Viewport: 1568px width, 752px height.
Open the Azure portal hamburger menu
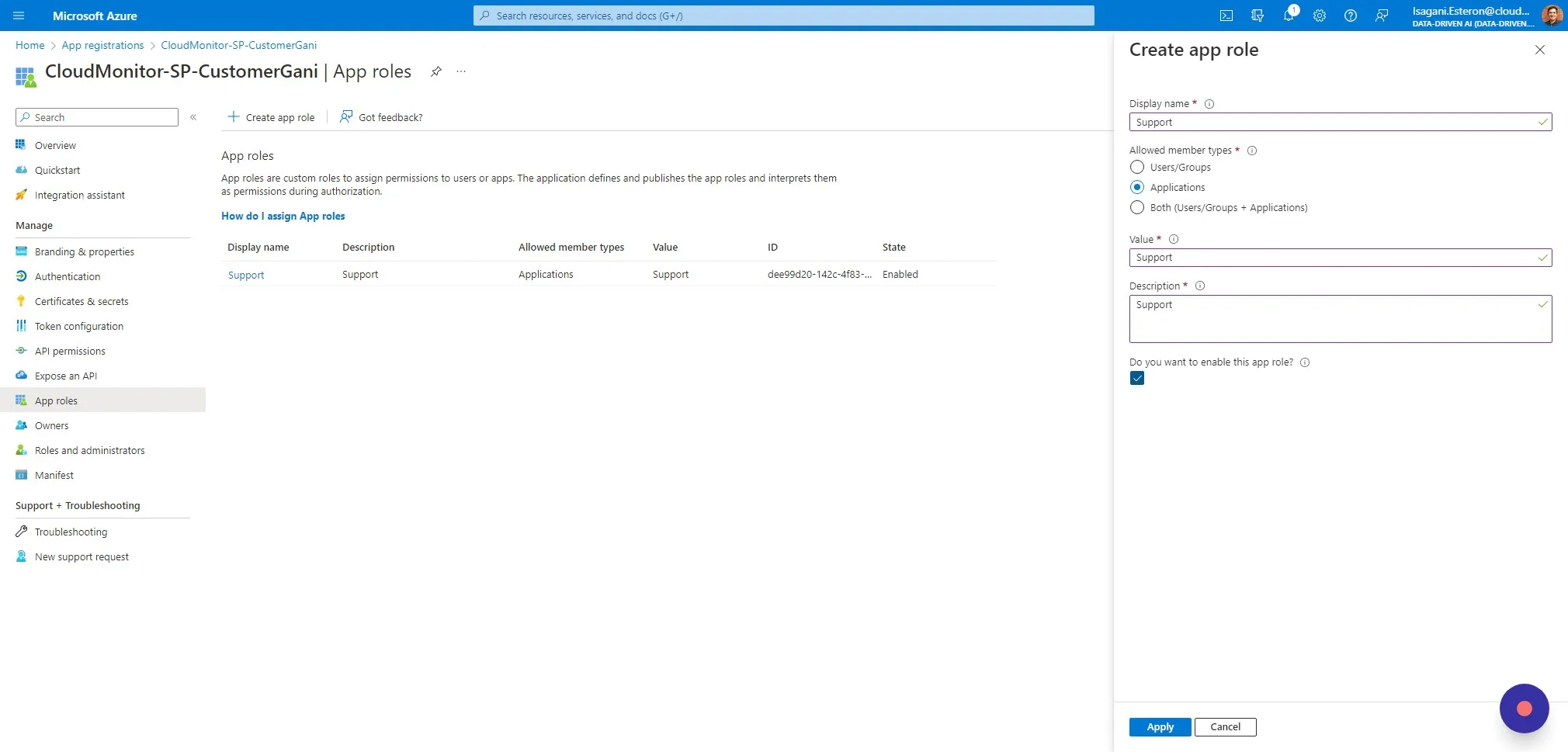(x=19, y=16)
